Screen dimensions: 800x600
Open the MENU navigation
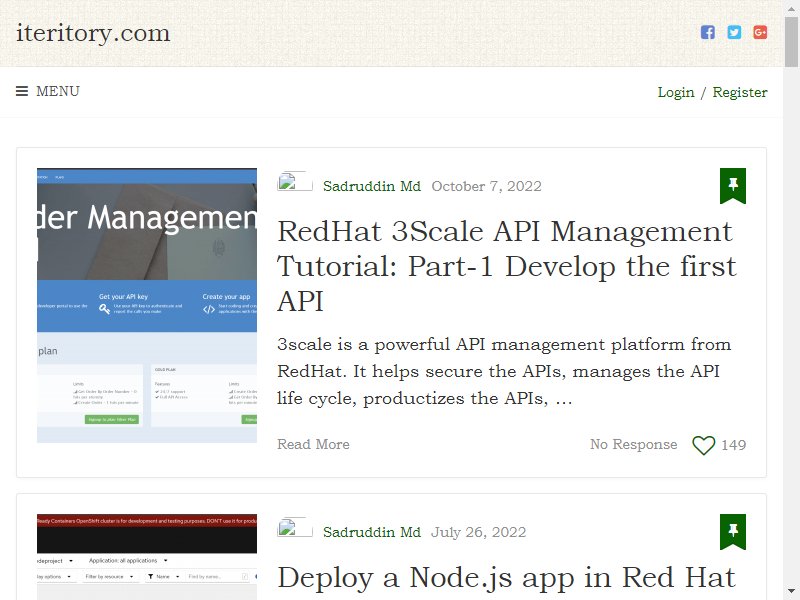pyautogui.click(x=48, y=91)
